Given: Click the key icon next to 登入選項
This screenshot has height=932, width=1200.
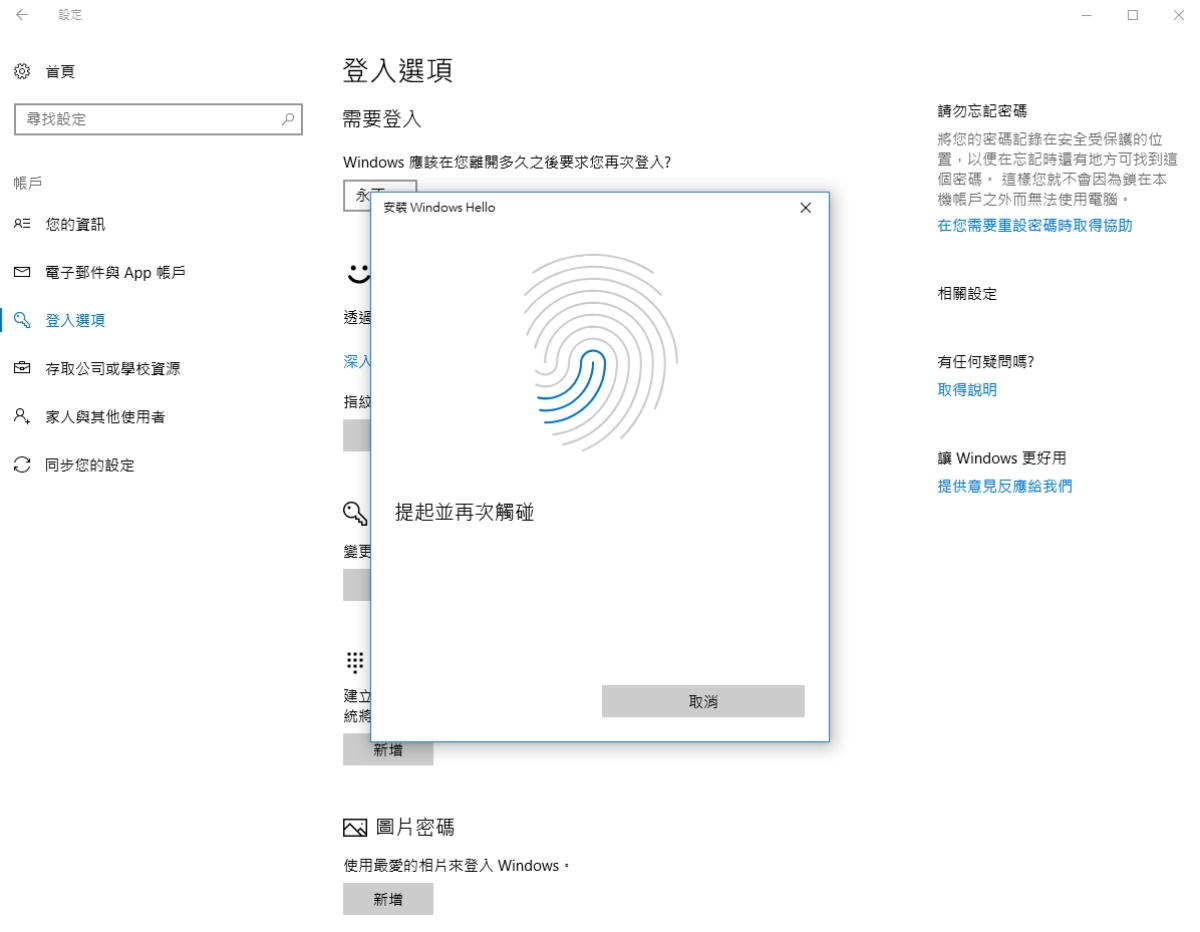Looking at the screenshot, I should coord(22,320).
